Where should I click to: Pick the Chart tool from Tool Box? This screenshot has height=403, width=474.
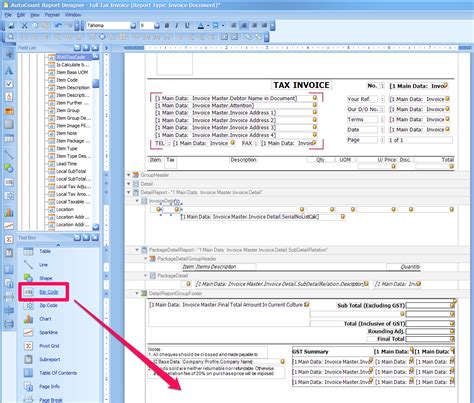[45, 319]
